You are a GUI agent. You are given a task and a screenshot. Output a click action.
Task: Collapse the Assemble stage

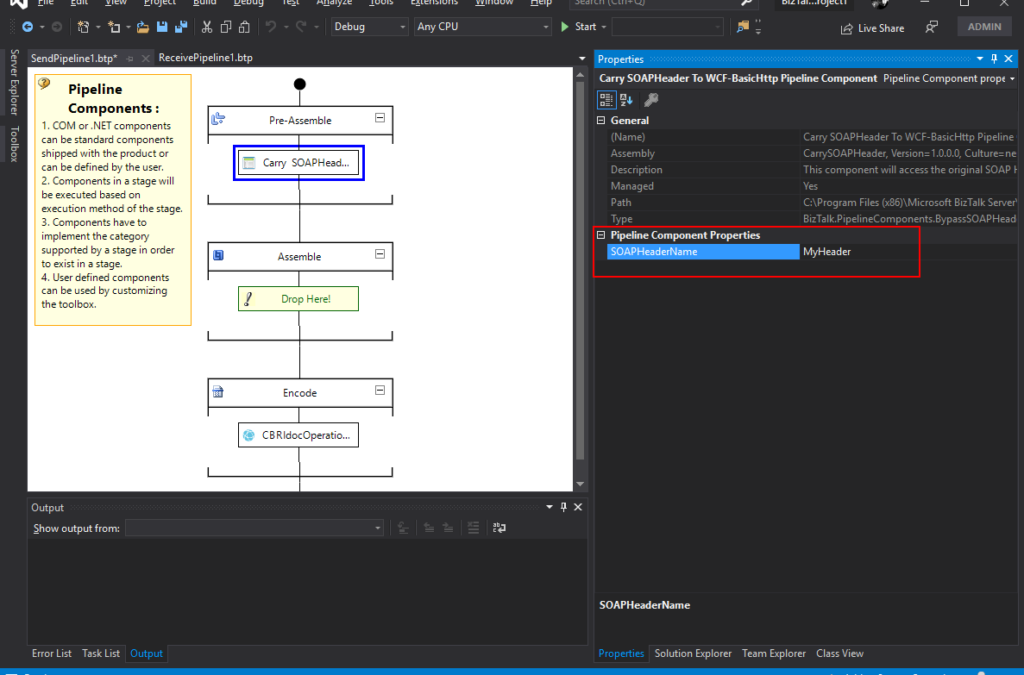coord(380,254)
